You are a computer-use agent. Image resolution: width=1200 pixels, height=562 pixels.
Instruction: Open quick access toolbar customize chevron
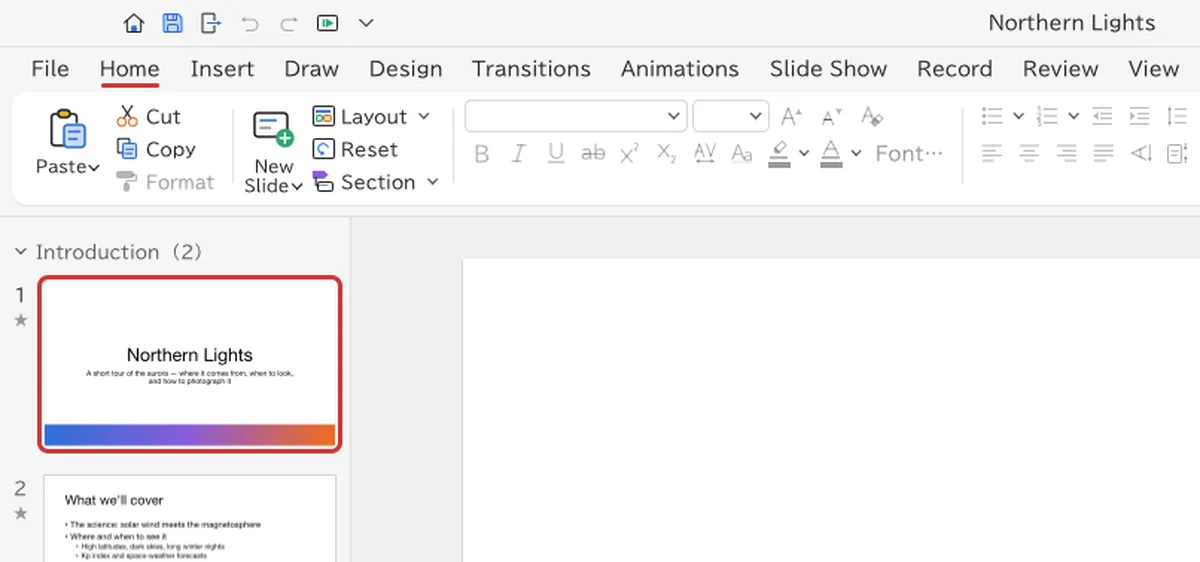tap(366, 22)
